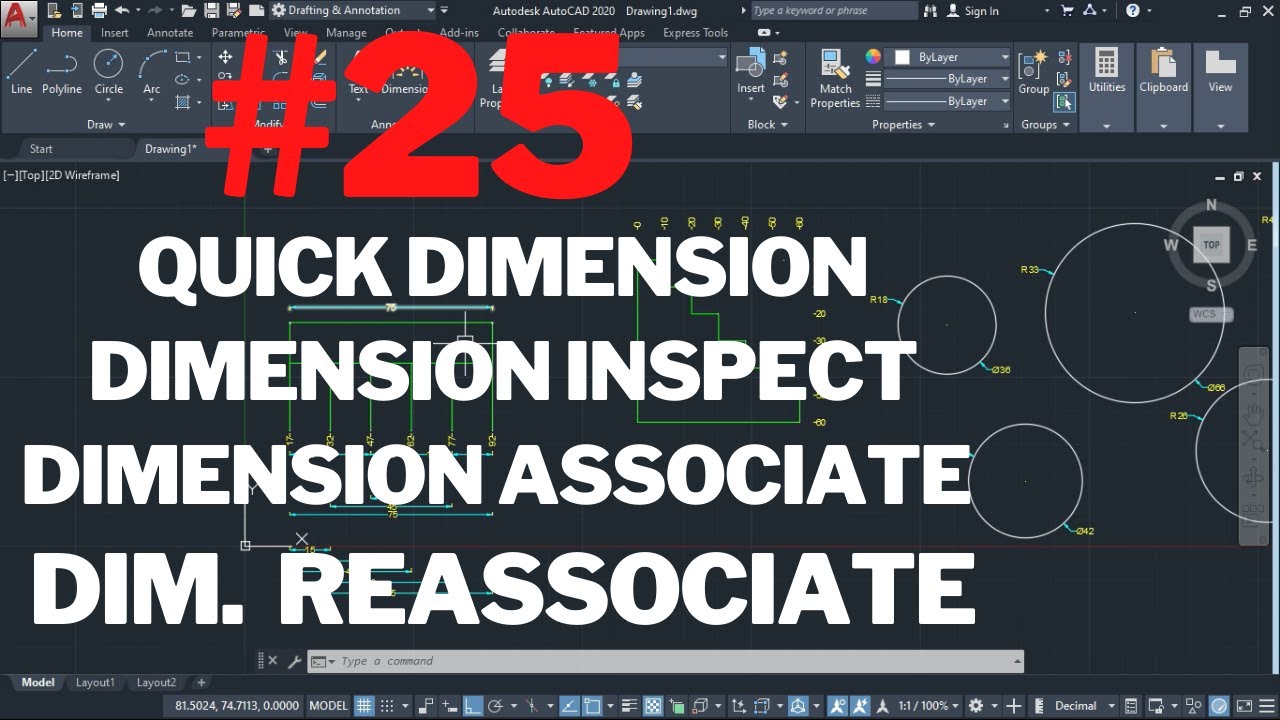Toggle polar tracking

(496, 706)
